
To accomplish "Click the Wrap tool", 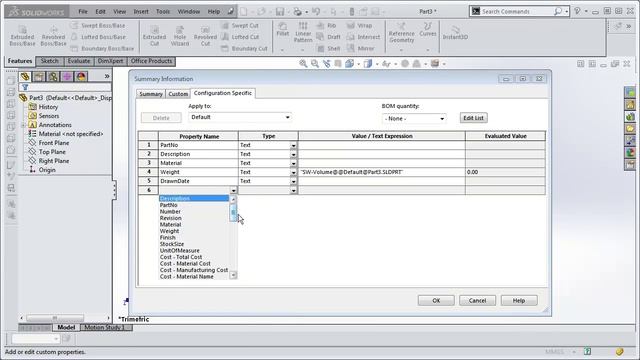I will tap(359, 25).
